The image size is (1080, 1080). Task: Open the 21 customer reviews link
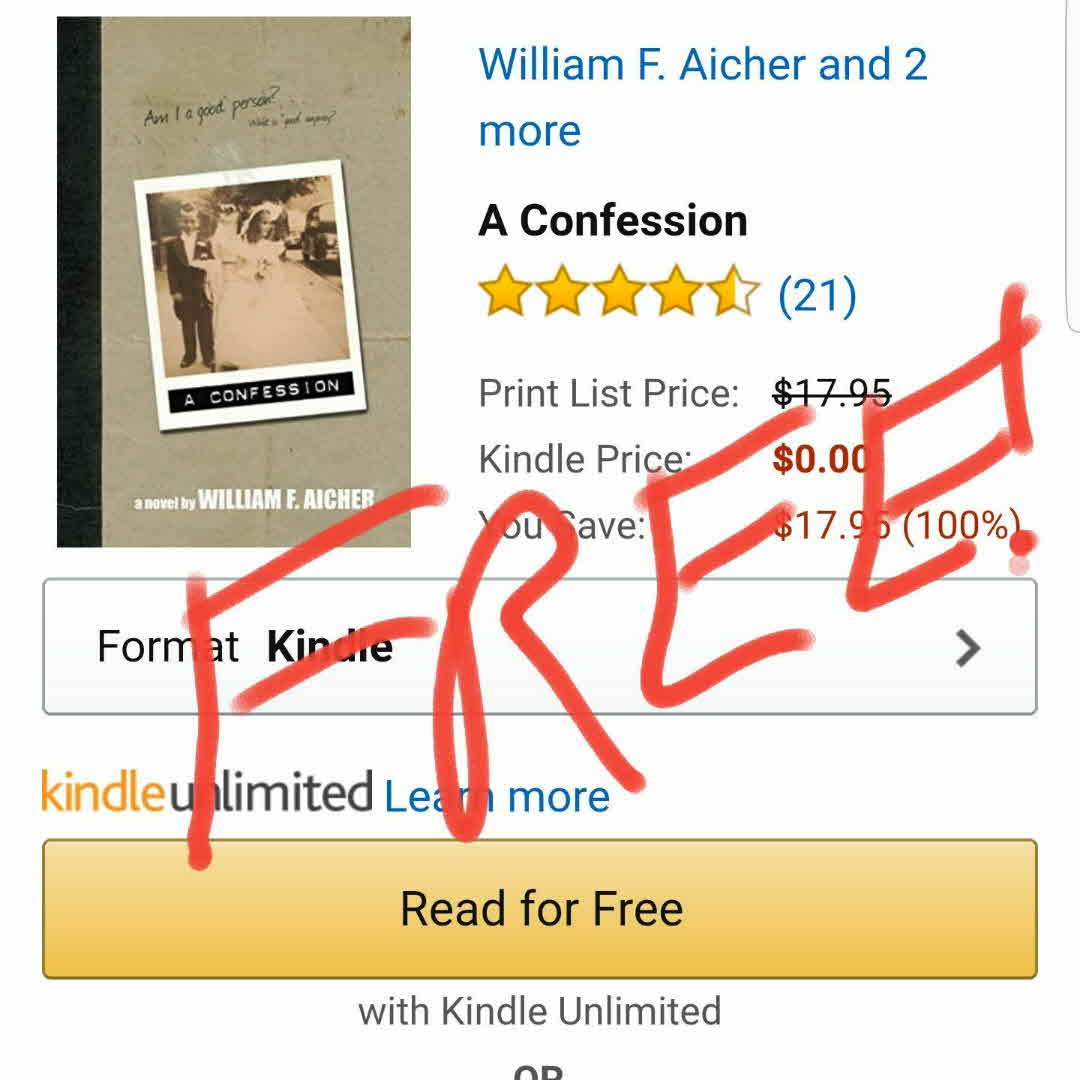click(817, 296)
